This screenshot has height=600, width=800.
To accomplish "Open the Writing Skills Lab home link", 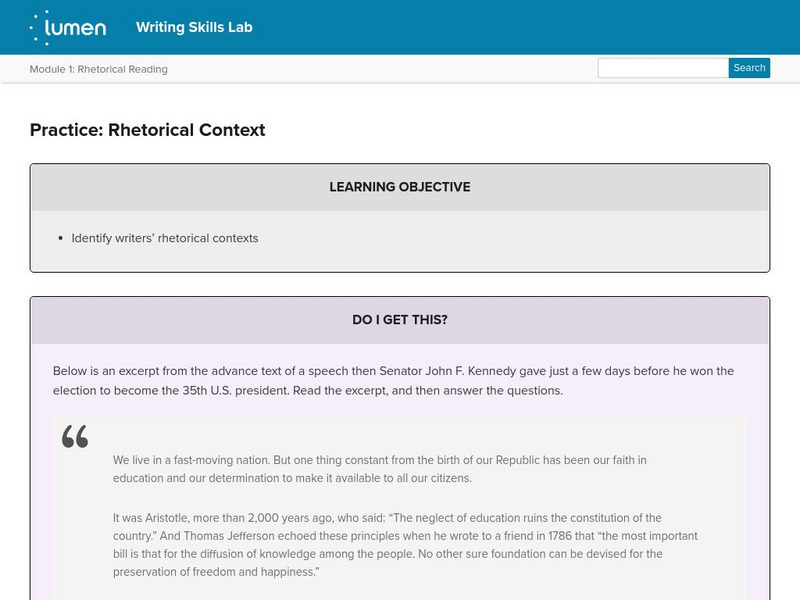I will coord(194,28).
